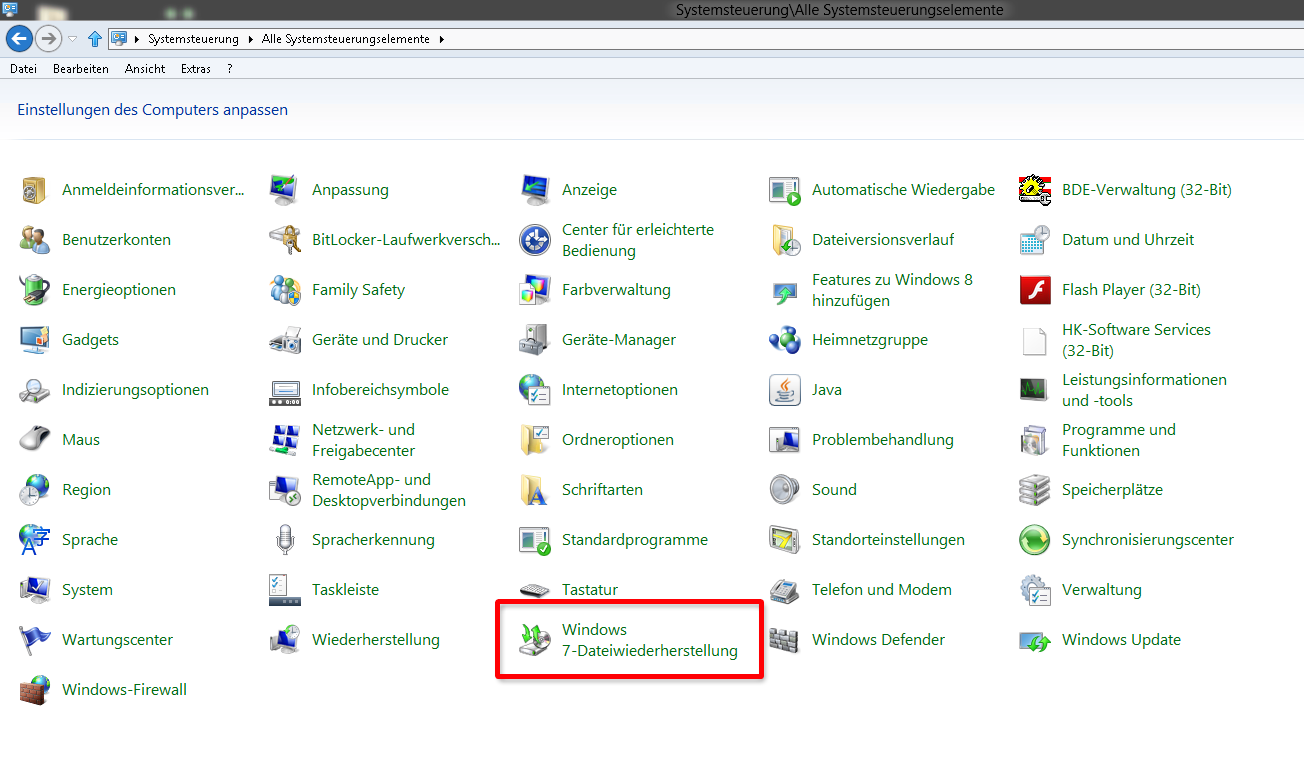Click the Family Safety icon
This screenshot has width=1304, height=782.
[x=285, y=290]
